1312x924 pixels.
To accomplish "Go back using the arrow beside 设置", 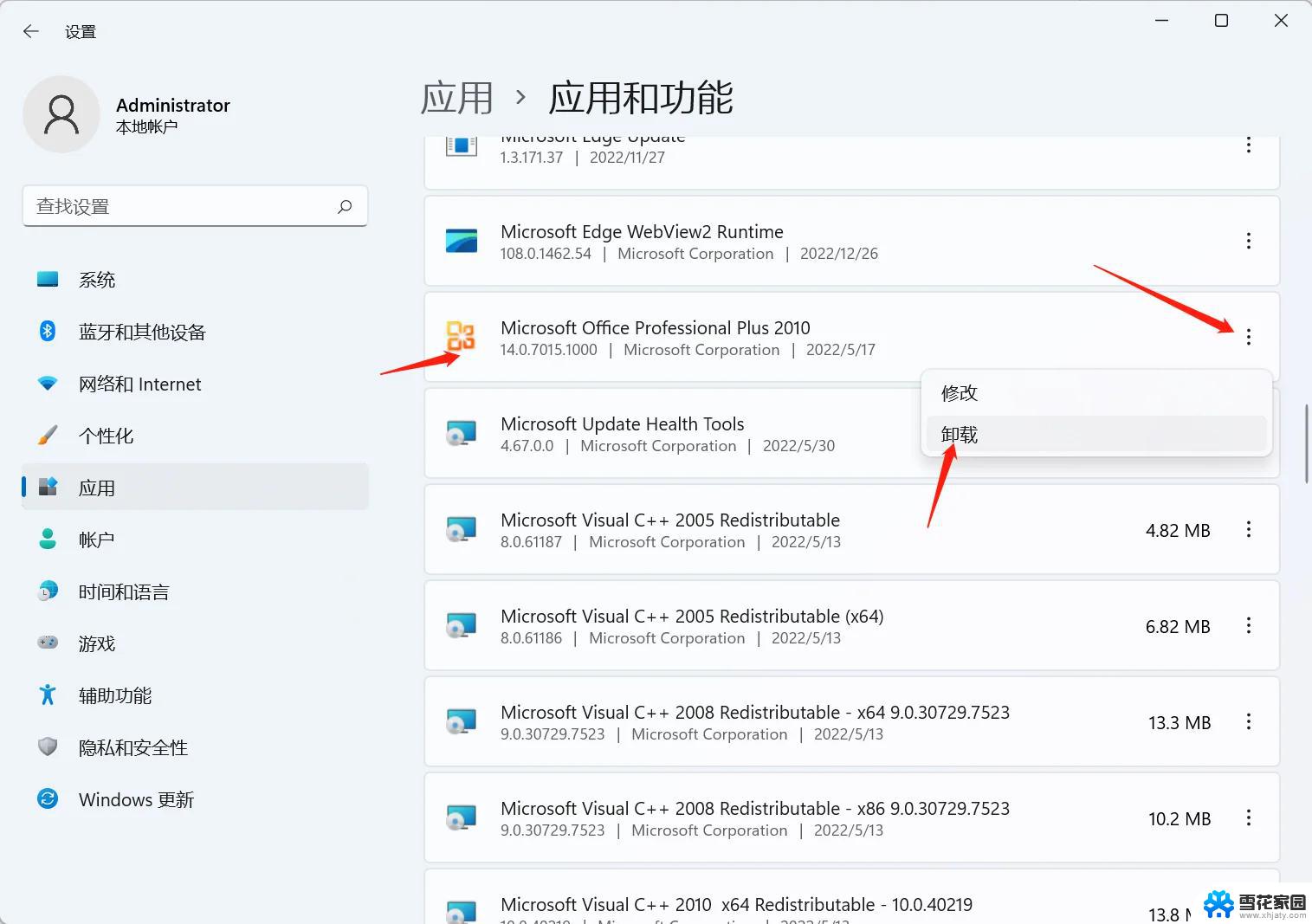I will (31, 32).
